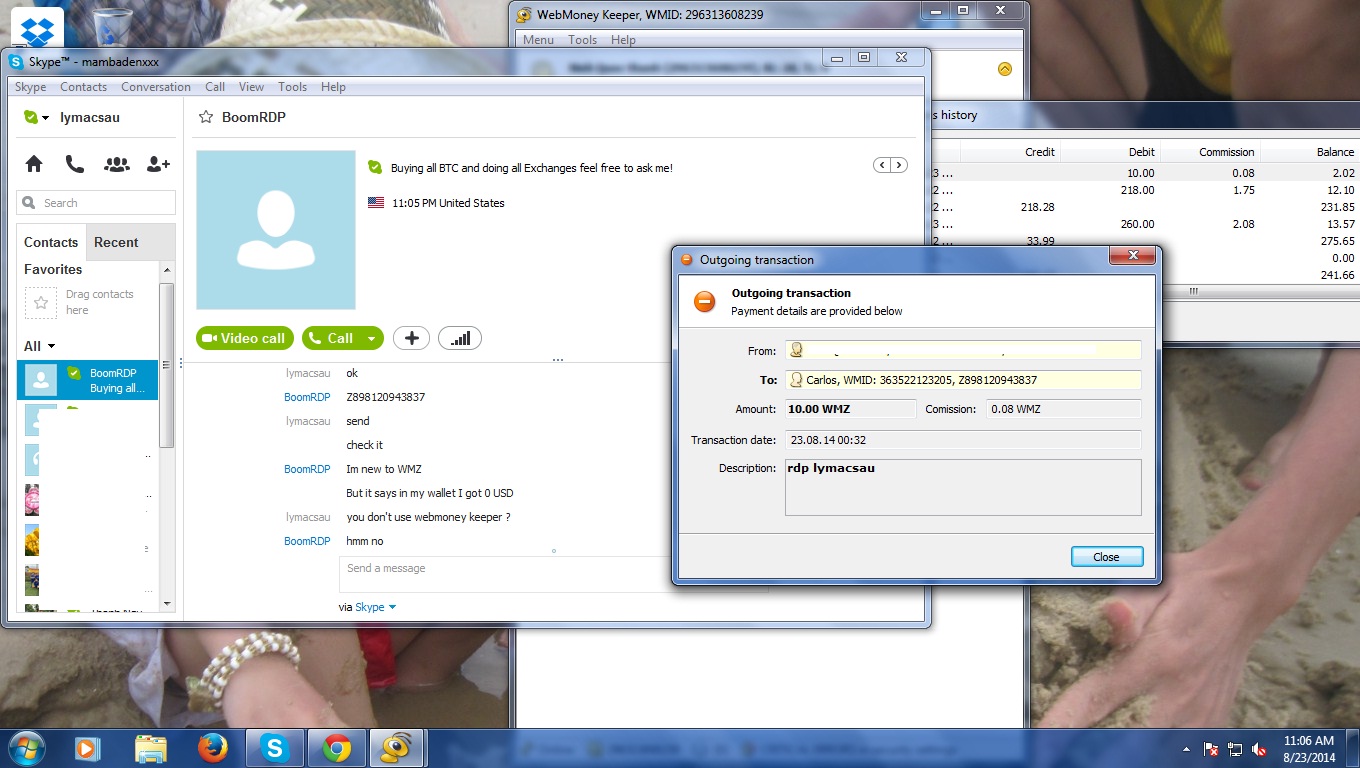Click the next arrow in BoomRDP mood area
The image size is (1360, 768).
coord(899,165)
